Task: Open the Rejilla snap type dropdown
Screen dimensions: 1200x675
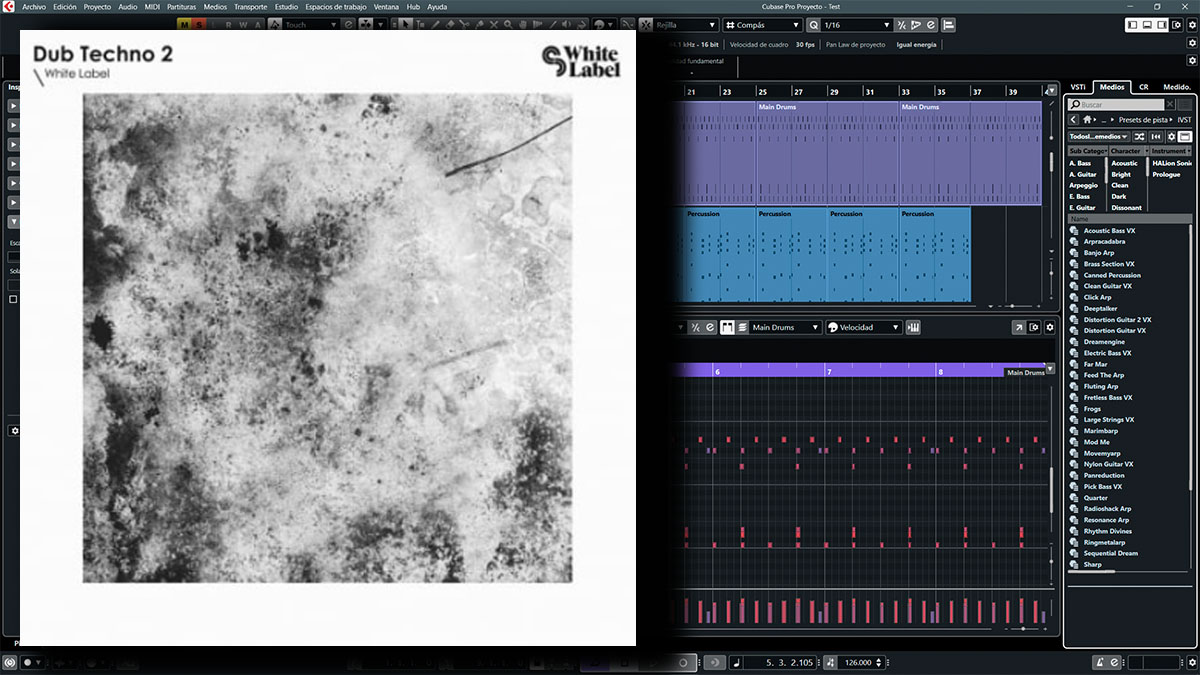Action: coord(686,25)
